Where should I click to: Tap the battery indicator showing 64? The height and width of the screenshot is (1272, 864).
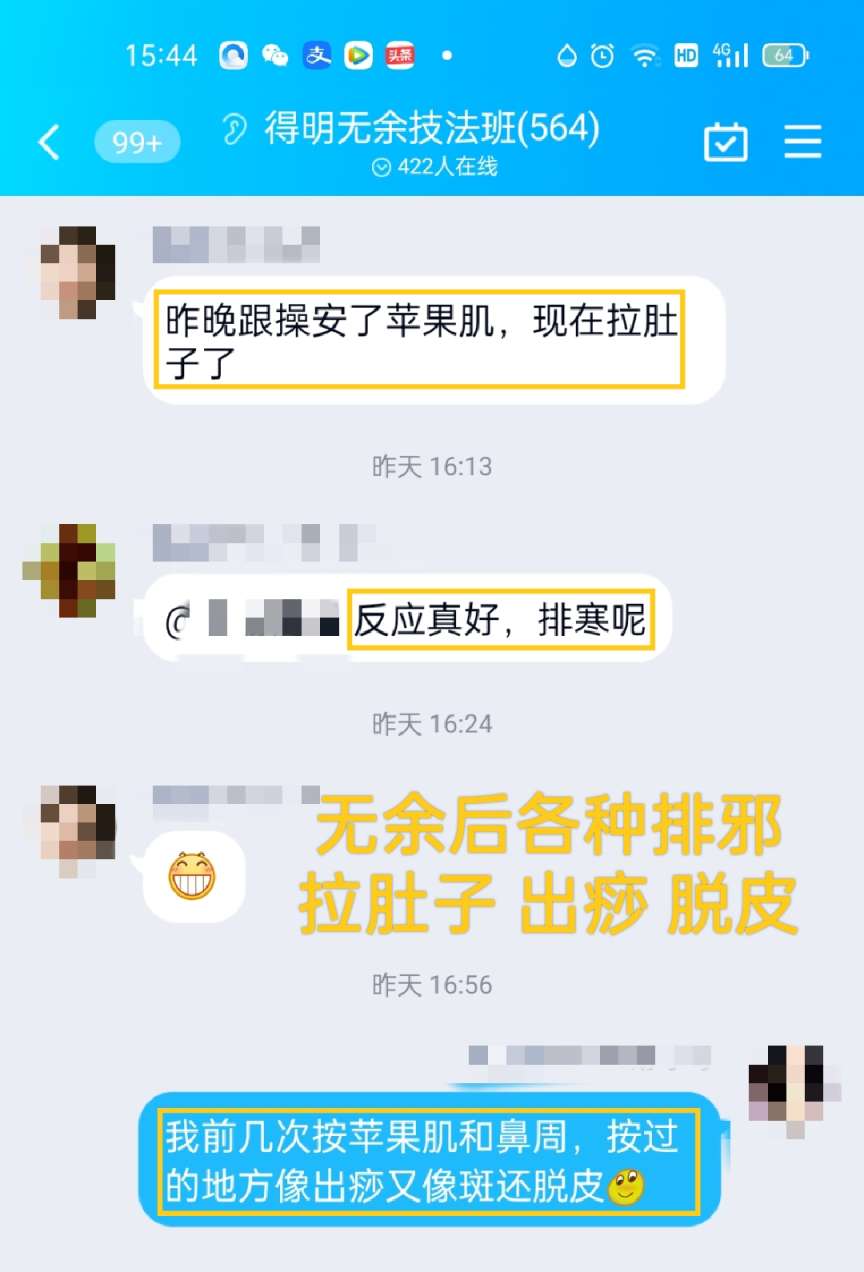click(786, 56)
